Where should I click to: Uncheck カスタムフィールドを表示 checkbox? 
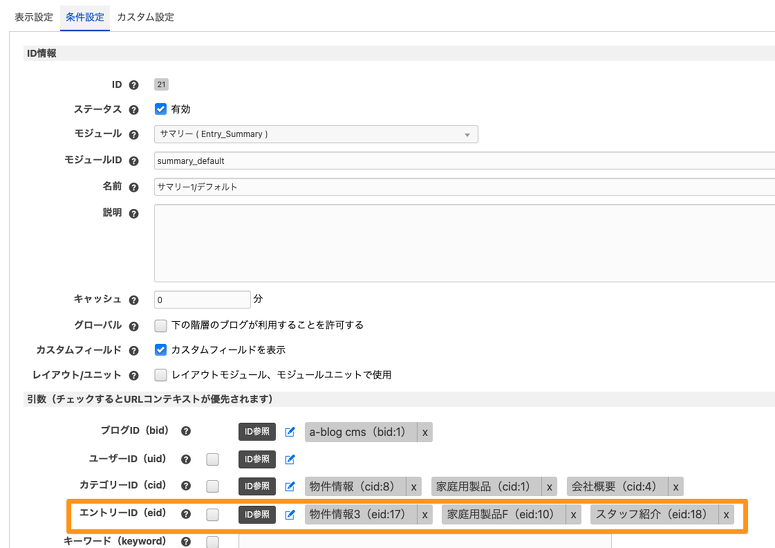tap(161, 350)
